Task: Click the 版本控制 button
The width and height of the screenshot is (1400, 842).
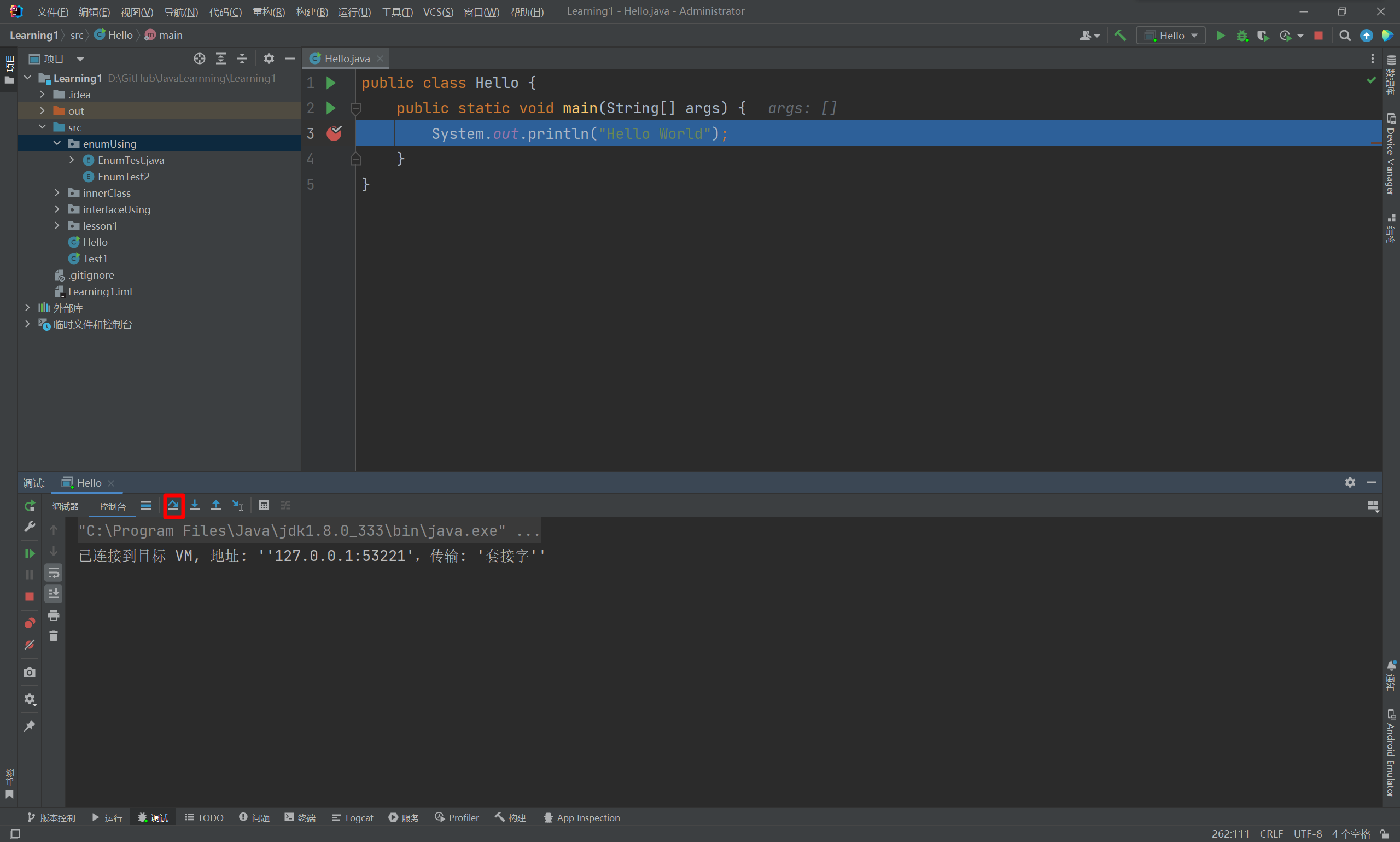Action: point(51,817)
